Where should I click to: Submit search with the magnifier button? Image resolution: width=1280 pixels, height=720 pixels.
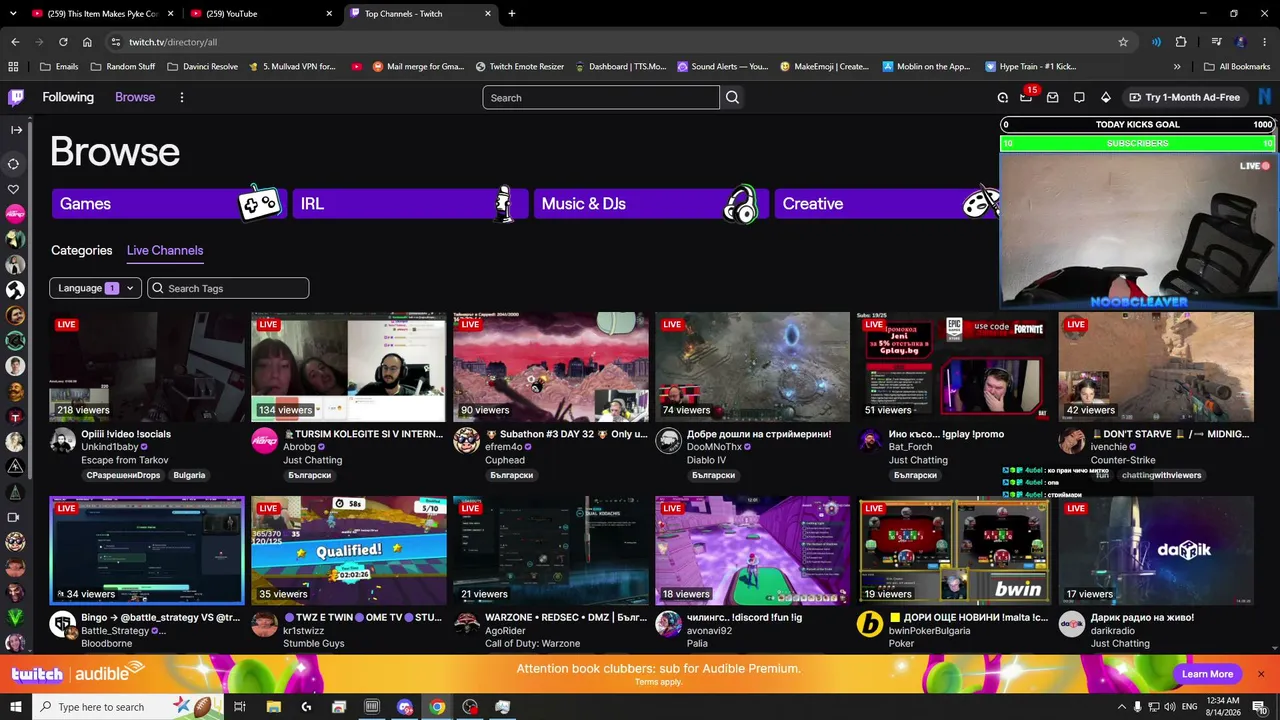click(733, 97)
